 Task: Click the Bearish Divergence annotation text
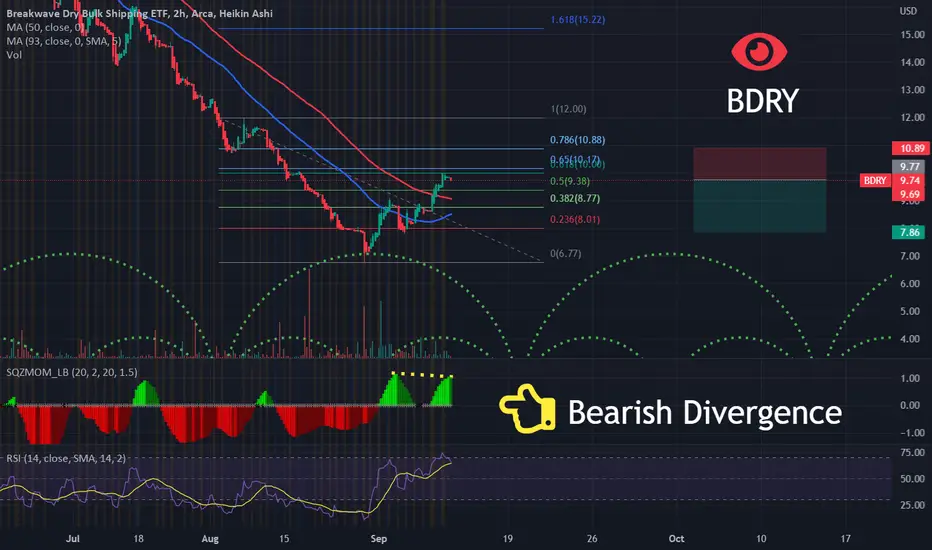[705, 412]
